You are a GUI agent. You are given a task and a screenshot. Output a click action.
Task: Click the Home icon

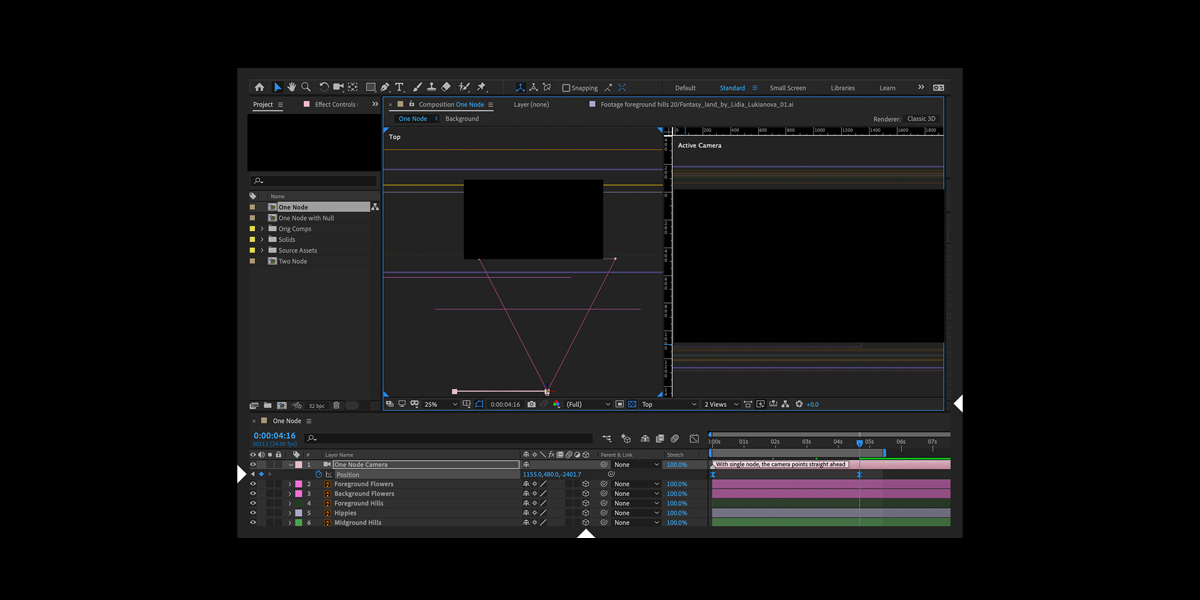[x=259, y=88]
